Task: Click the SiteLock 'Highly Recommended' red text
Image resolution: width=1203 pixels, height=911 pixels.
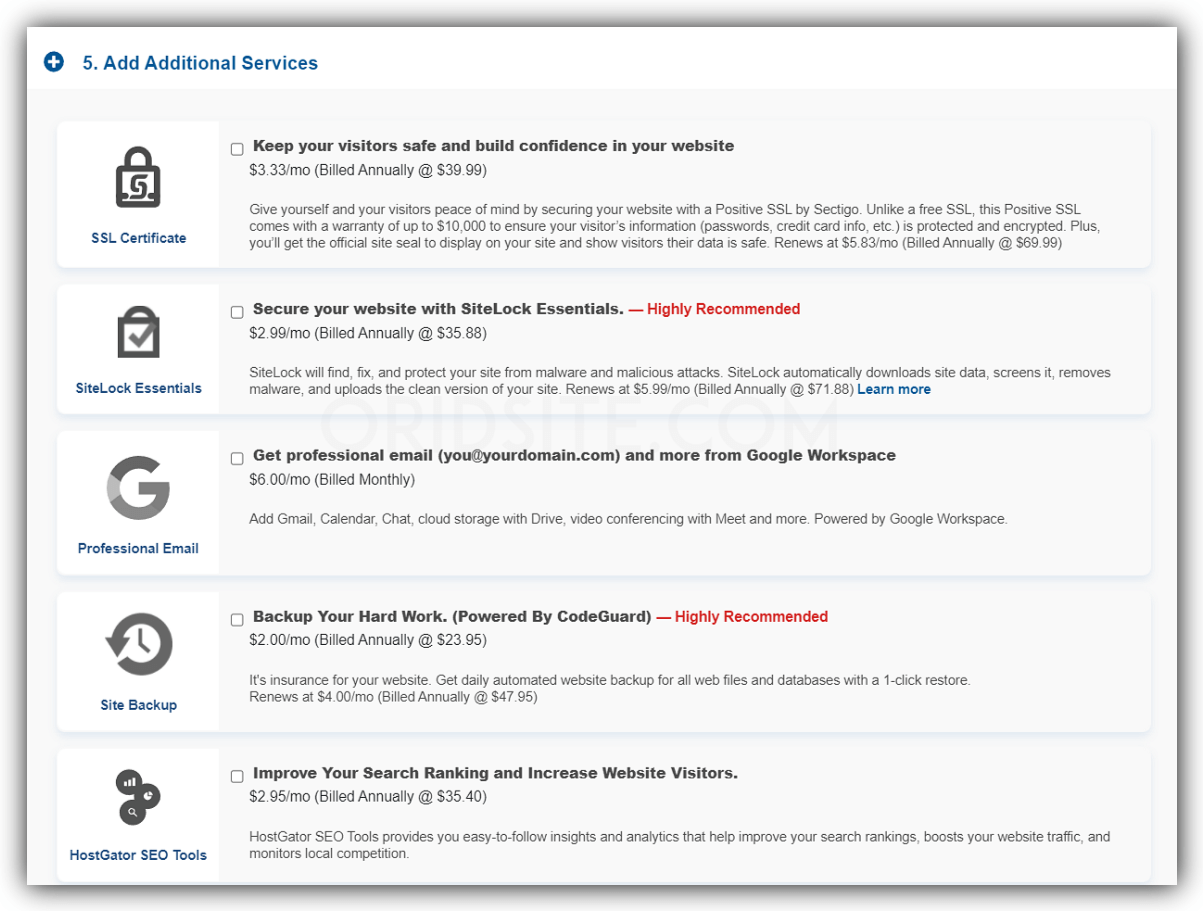Action: tap(714, 309)
